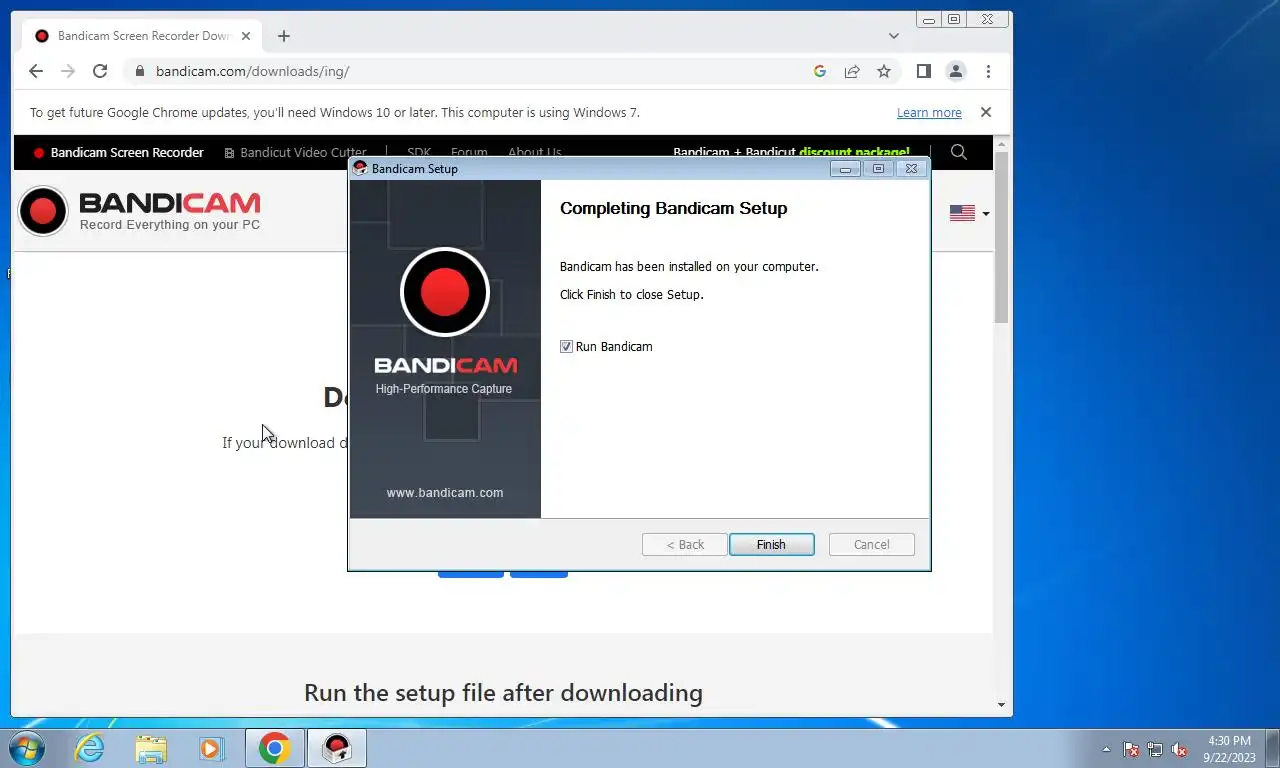This screenshot has height=768, width=1280.
Task: Open Bandicut Video Cutter in the site nav
Action: (296, 153)
